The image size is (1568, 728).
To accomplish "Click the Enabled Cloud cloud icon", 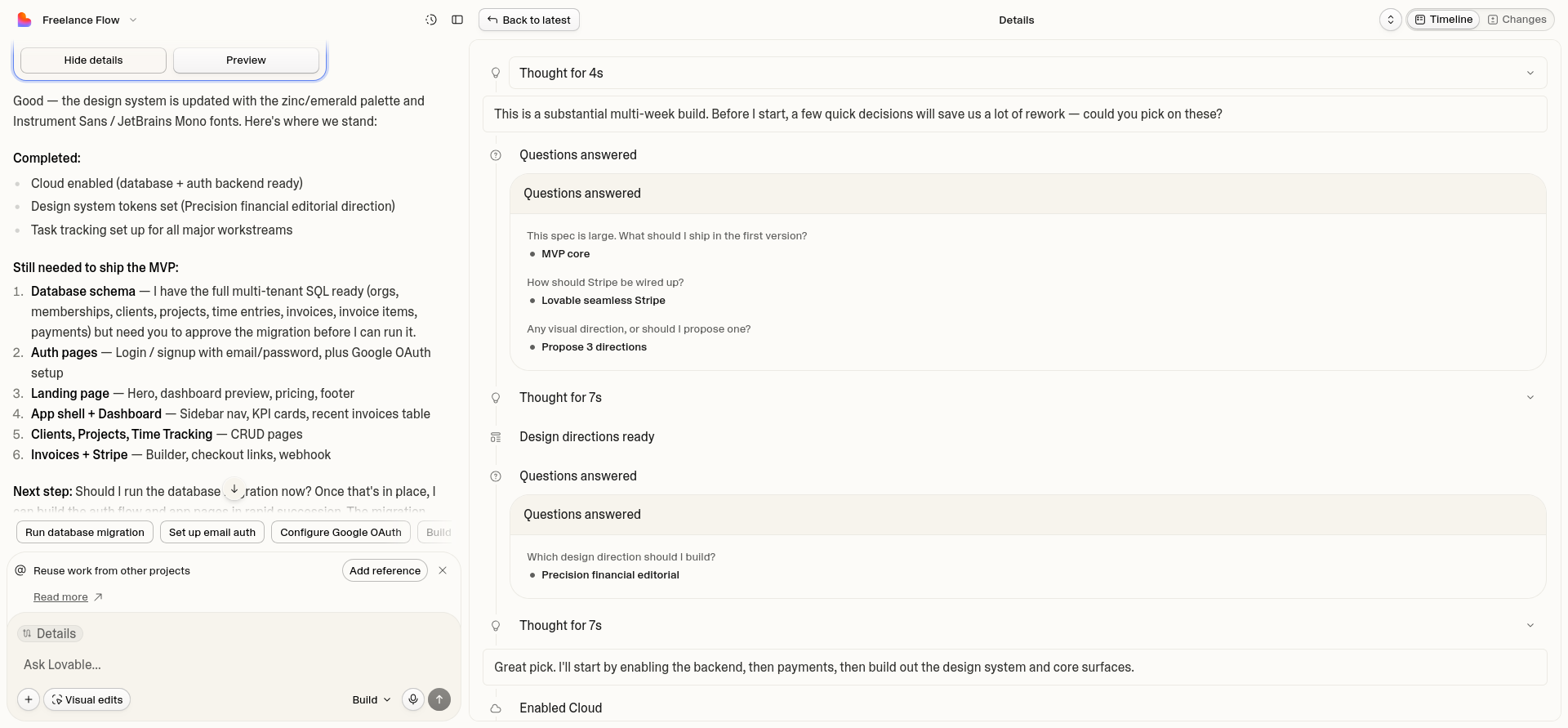I will pyautogui.click(x=496, y=708).
